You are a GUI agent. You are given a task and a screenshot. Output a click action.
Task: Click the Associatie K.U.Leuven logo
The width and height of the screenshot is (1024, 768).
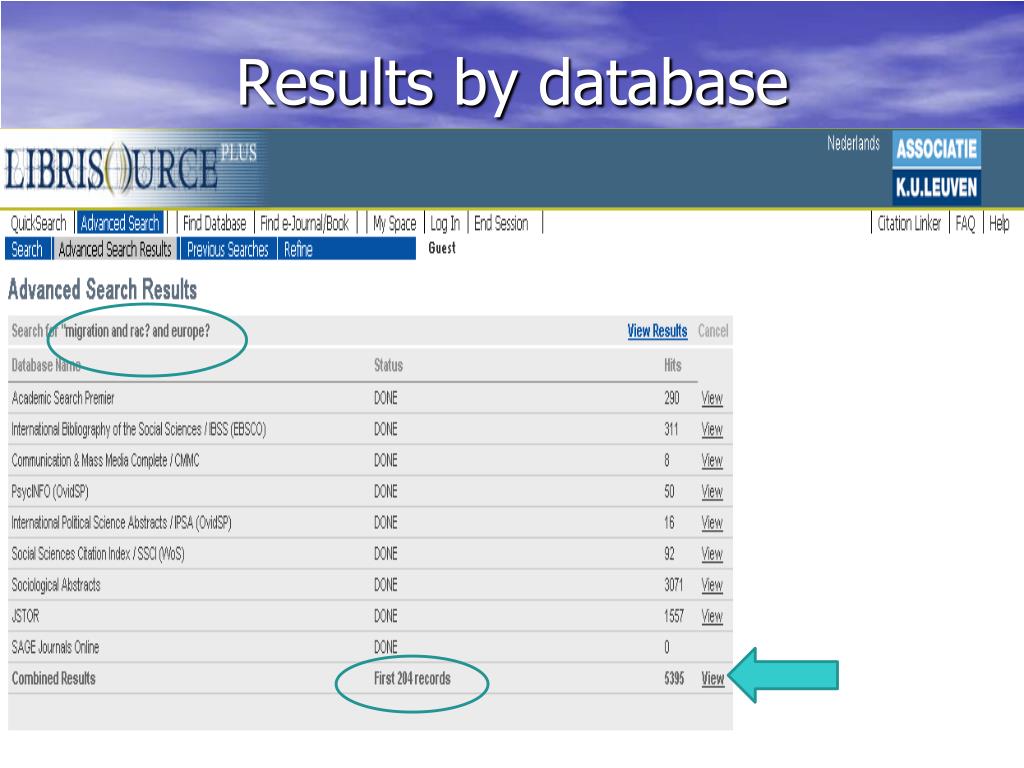[936, 168]
